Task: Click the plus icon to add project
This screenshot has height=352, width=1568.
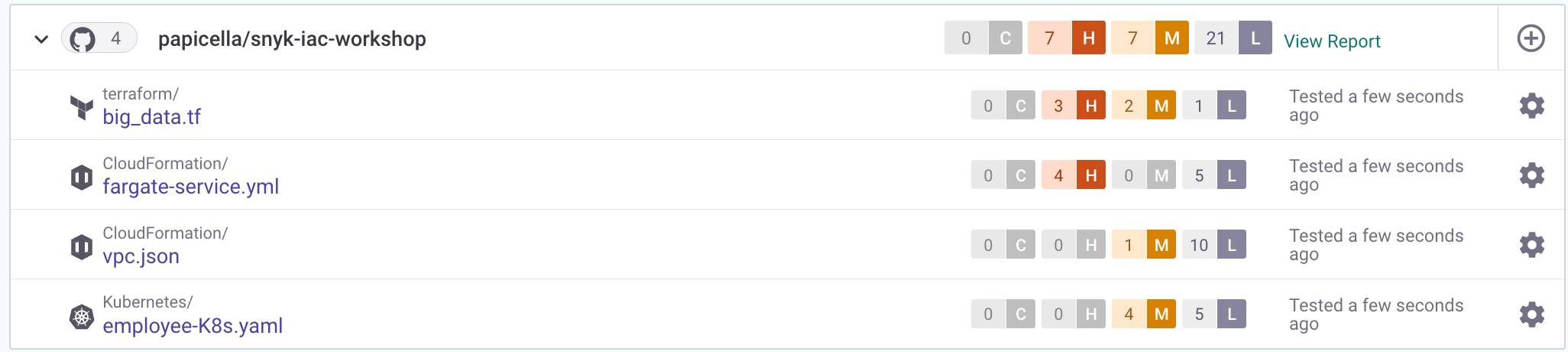Action: [x=1531, y=38]
